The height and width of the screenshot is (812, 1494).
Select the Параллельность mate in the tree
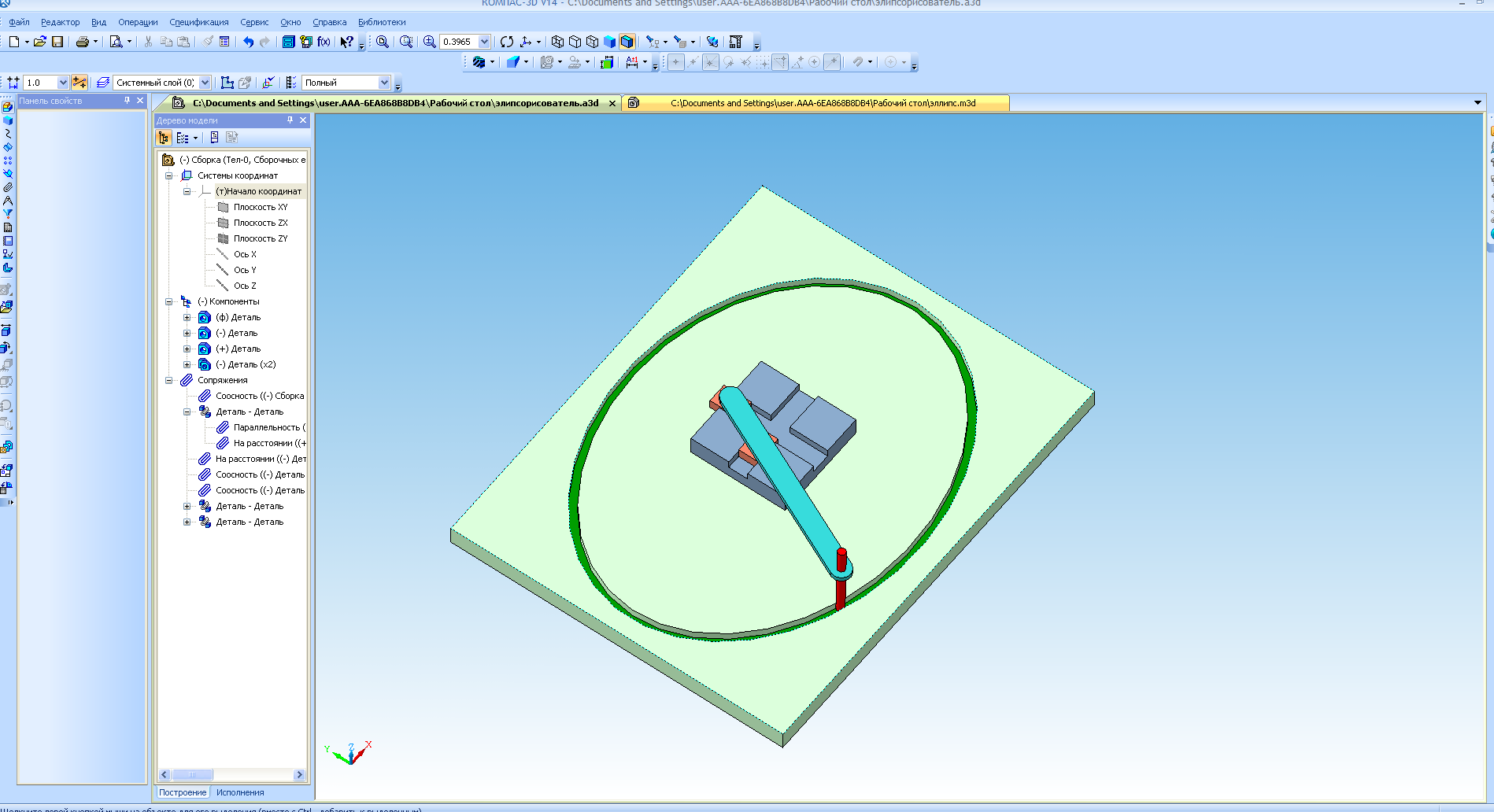pyautogui.click(x=268, y=427)
